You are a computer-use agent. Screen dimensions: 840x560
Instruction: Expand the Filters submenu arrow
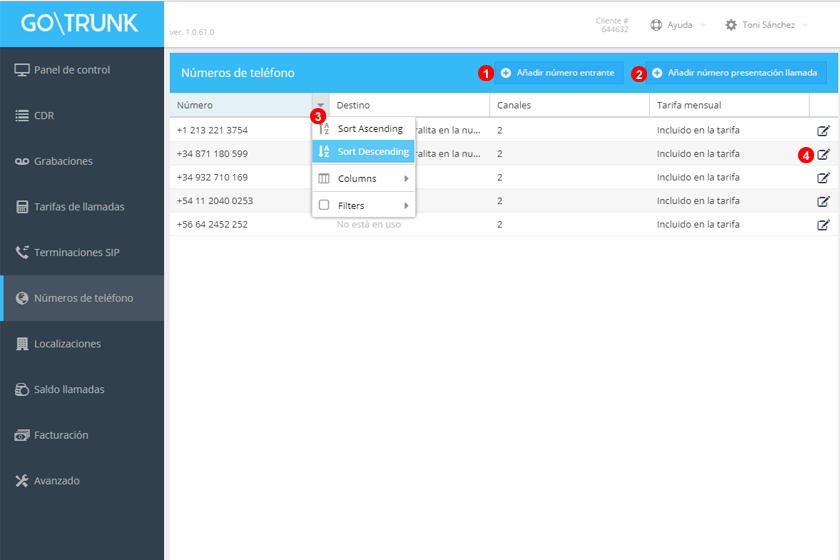tap(406, 205)
